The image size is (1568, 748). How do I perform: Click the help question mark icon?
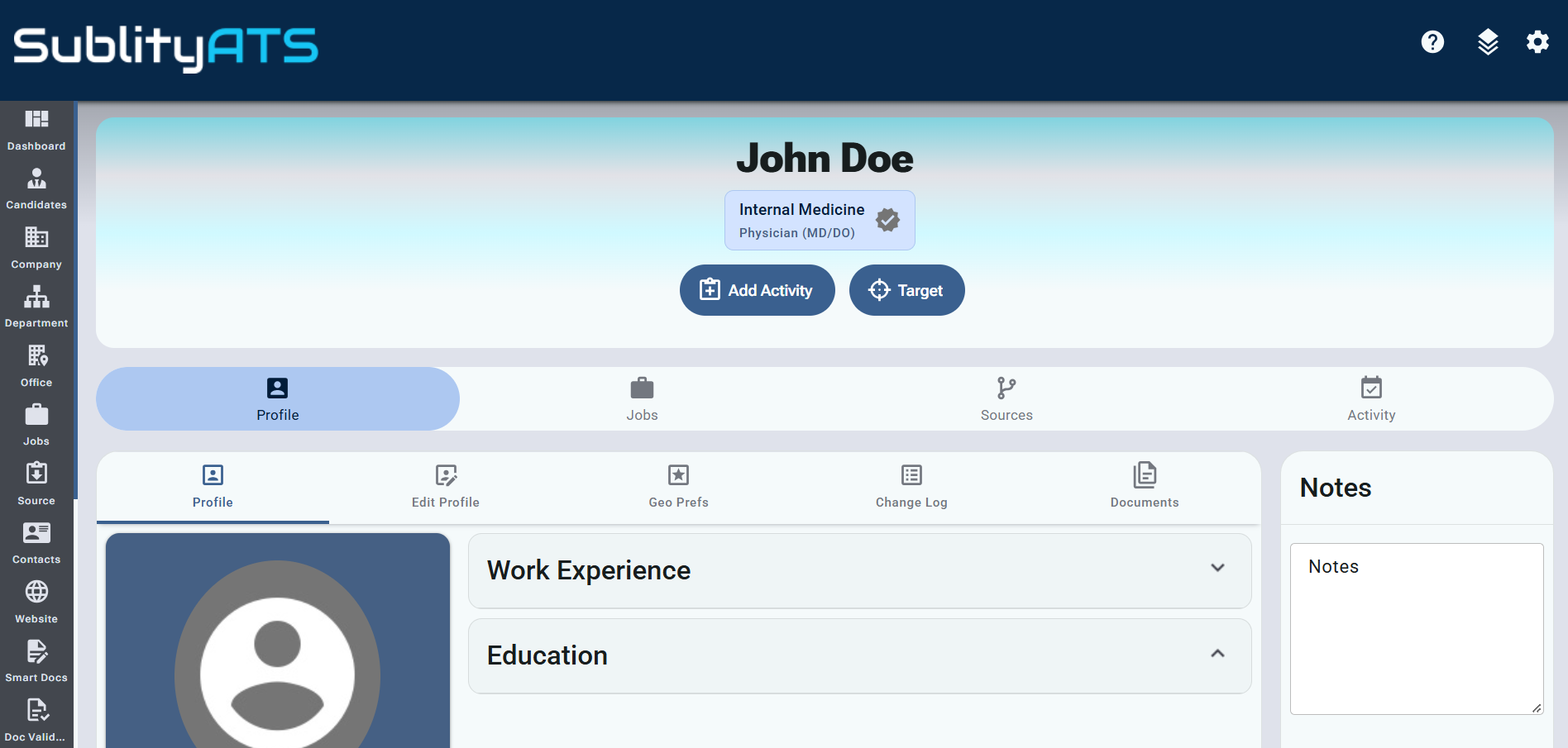pos(1432,42)
